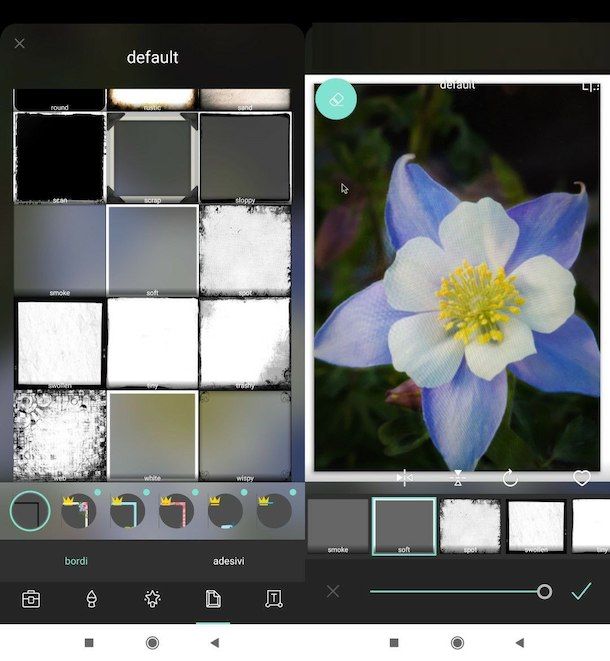Open the effects sparkle star icon

pos(152,599)
